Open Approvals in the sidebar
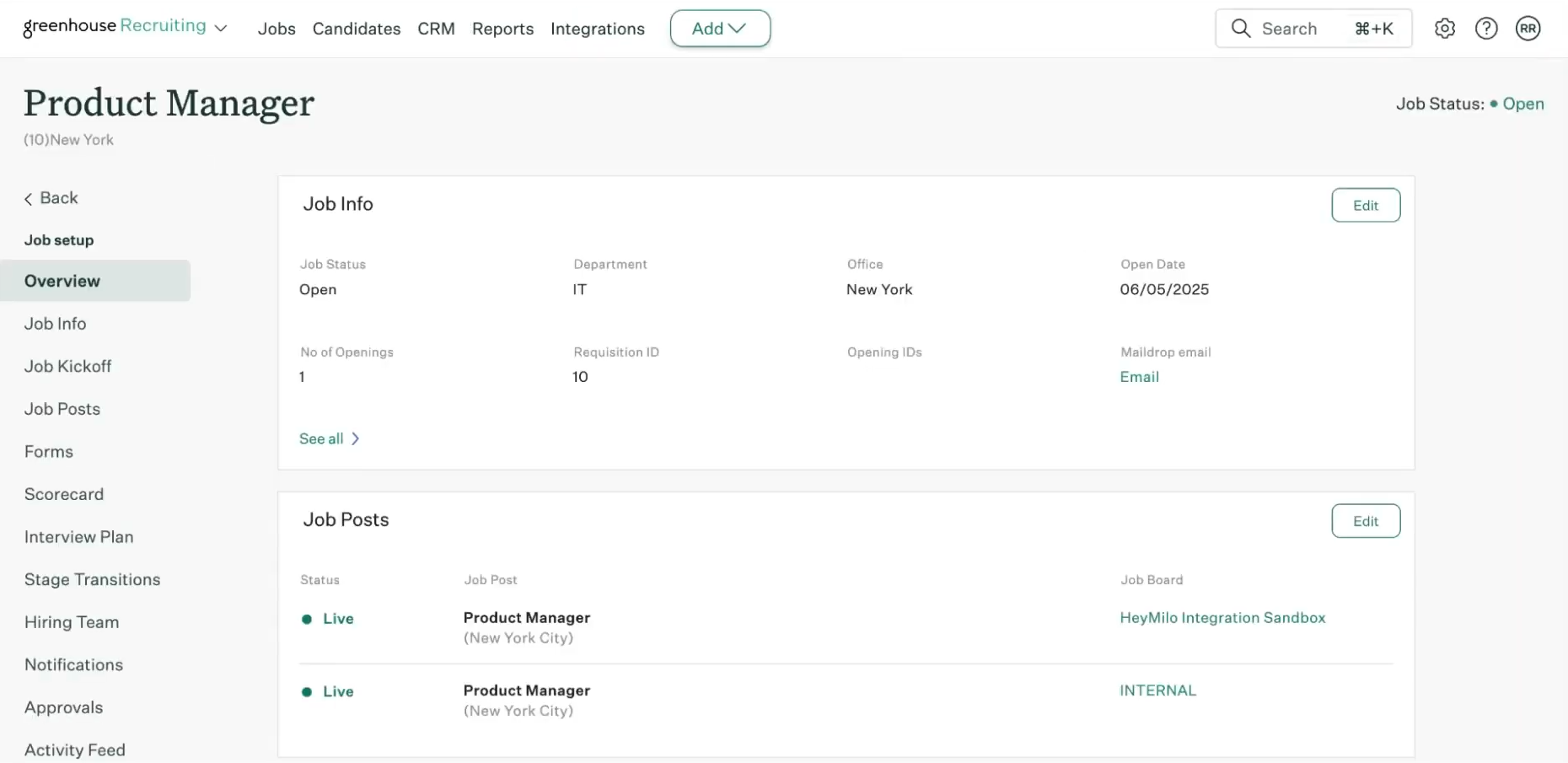The height and width of the screenshot is (763, 1568). (63, 708)
